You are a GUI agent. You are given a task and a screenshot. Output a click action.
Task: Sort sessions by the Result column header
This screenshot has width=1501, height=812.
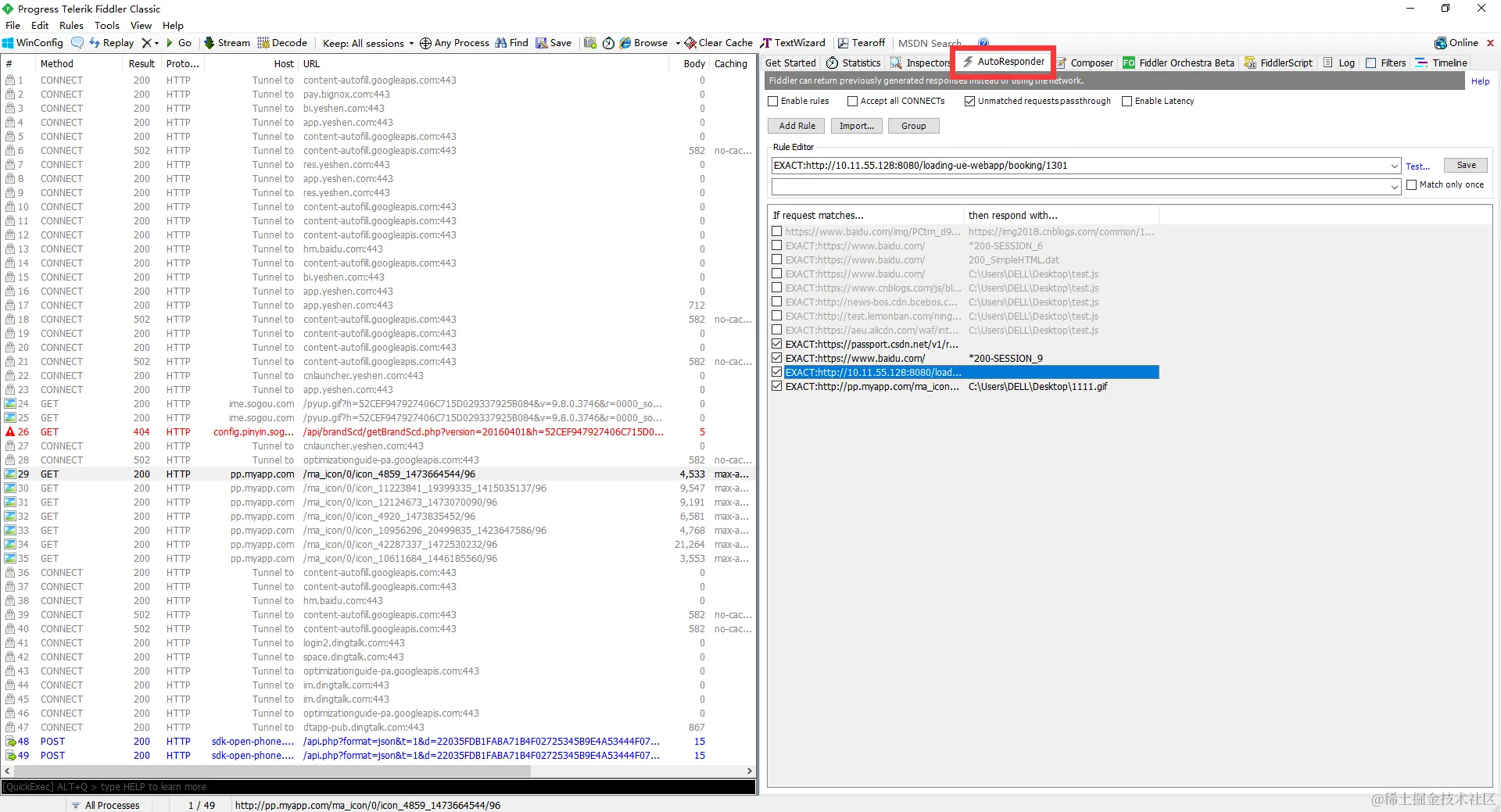coord(142,63)
